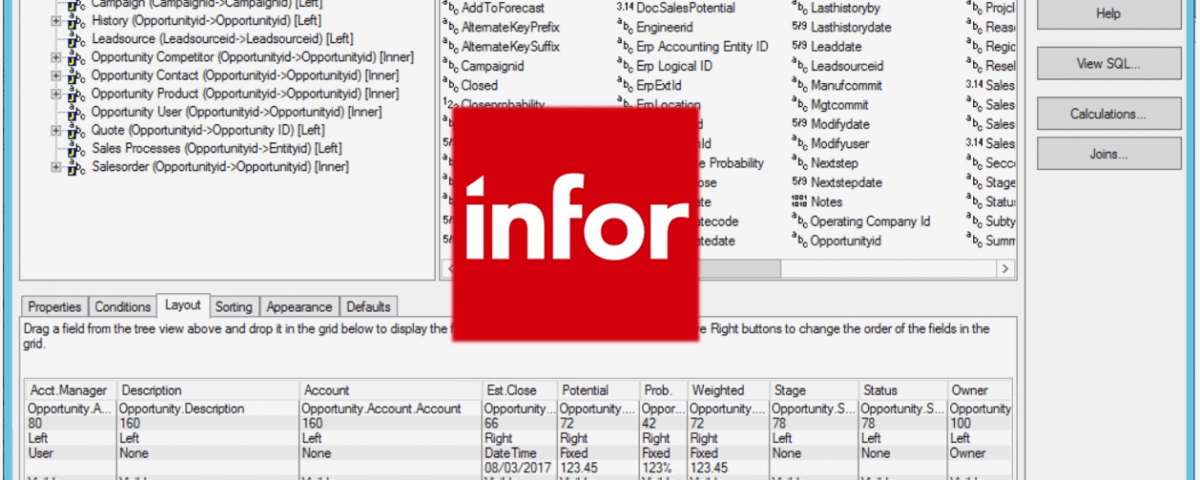Switch to the Properties tab

[x=55, y=307]
